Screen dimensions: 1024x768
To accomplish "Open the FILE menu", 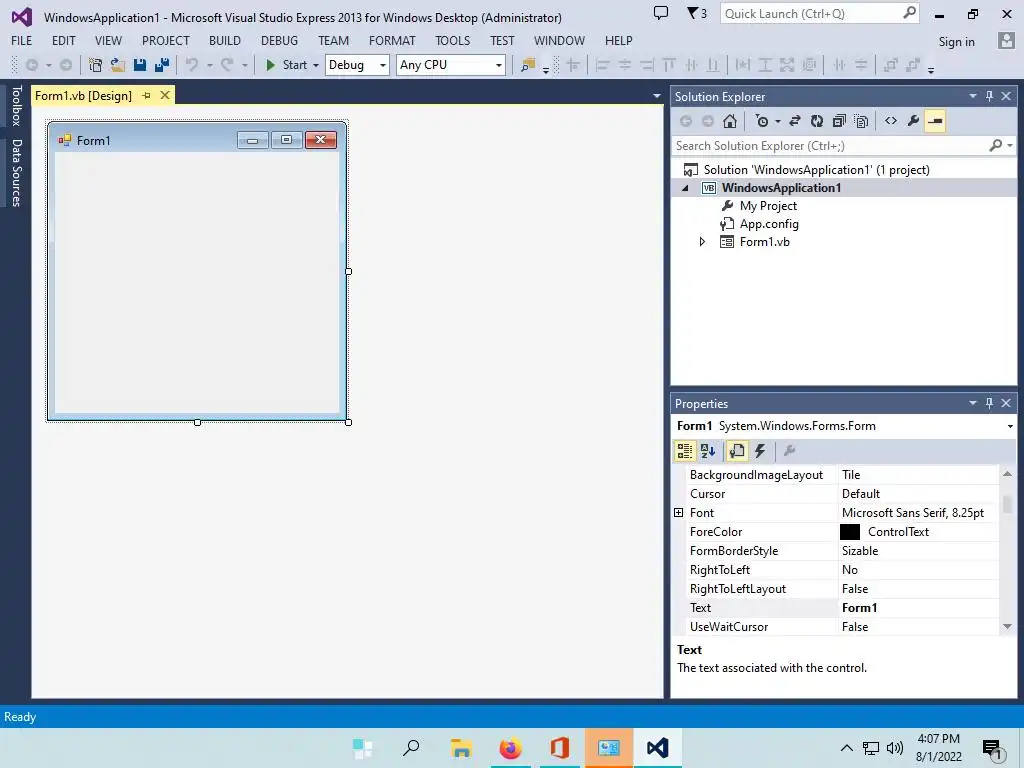I will tap(22, 40).
